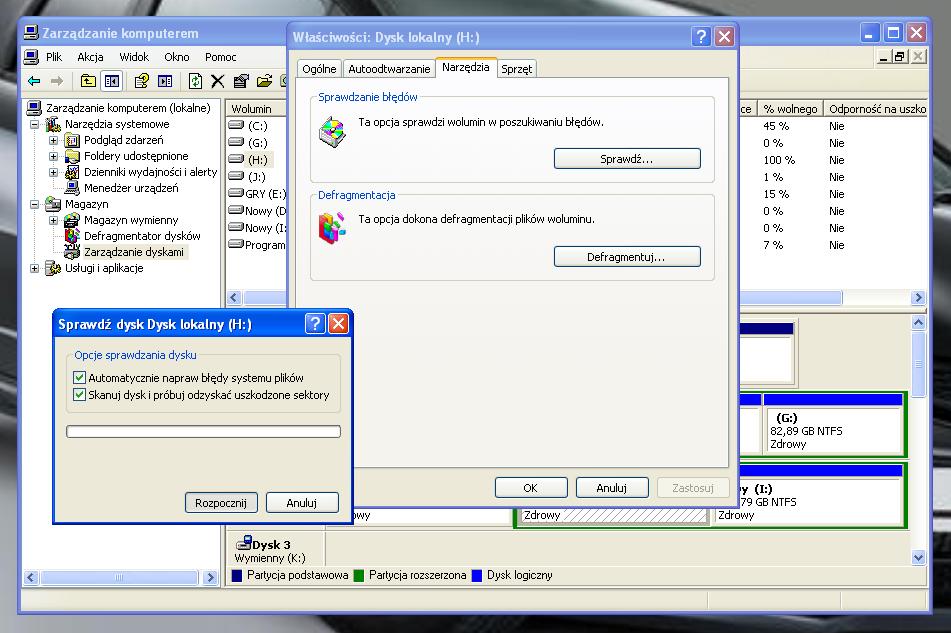Viewport: 951px width, 633px height.
Task: Click Anuluj in the Właściwości dialog
Action: 612,488
